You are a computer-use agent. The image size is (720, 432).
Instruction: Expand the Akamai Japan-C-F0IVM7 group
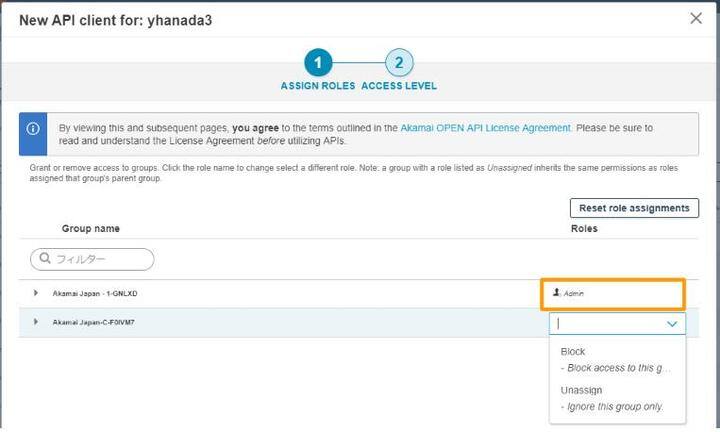[x=35, y=322]
